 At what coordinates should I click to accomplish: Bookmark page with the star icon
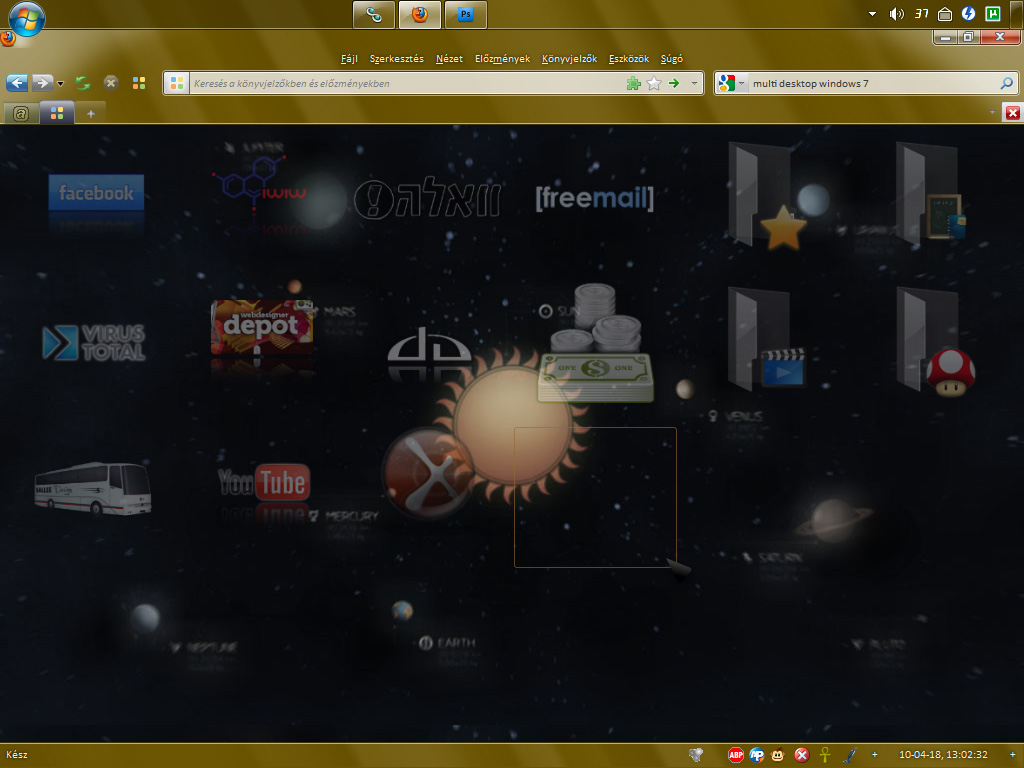click(654, 84)
